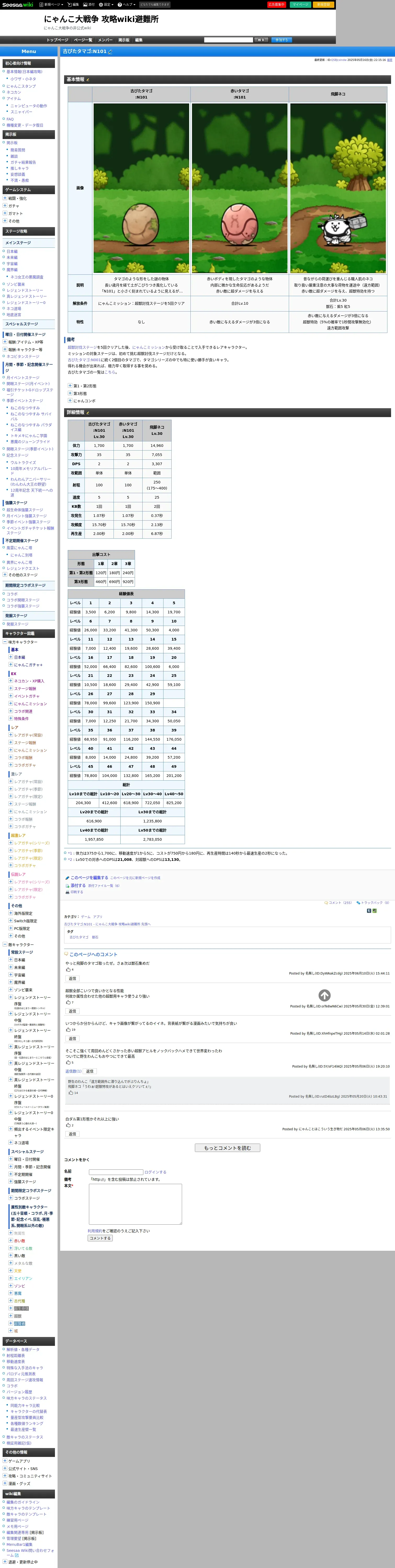The image size is (395, 1568).
Task: Click the 利用規約 terms link
Action: 95,1231
